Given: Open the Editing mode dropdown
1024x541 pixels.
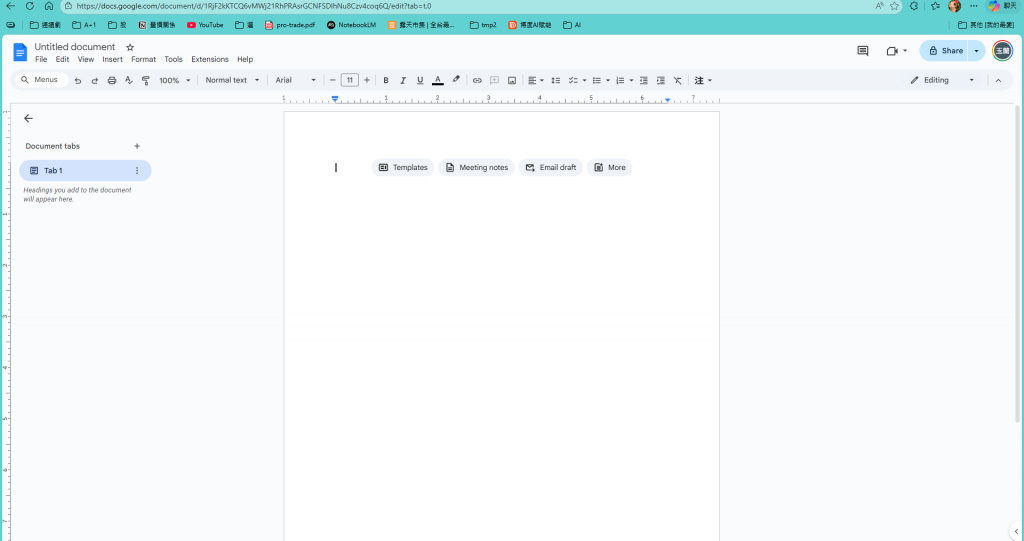Looking at the screenshot, I should 942,80.
